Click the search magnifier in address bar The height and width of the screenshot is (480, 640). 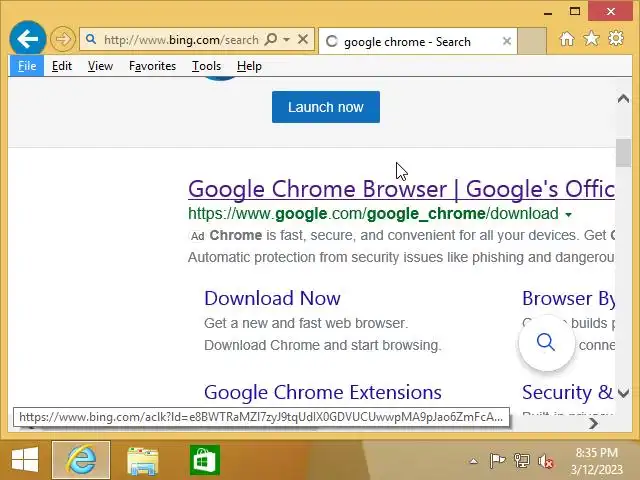click(x=271, y=39)
